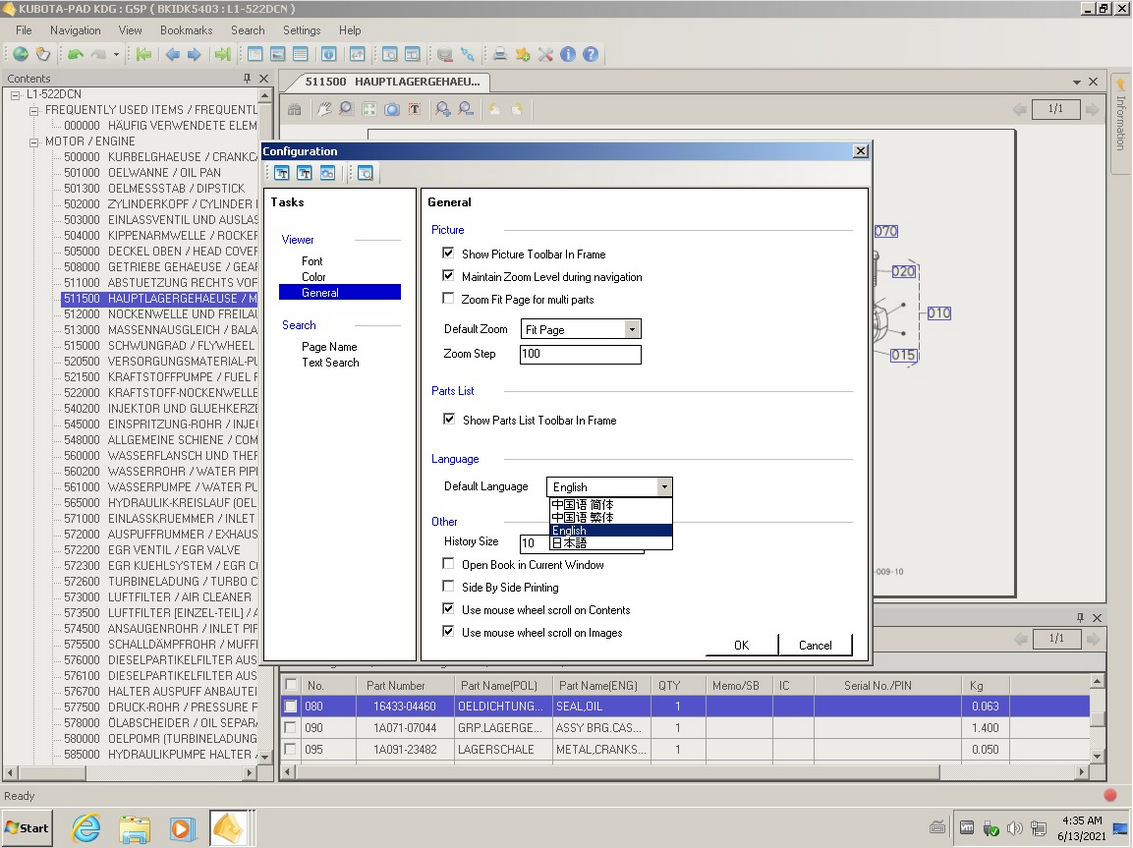Jump to last page with green arrow icon

[x=223, y=54]
